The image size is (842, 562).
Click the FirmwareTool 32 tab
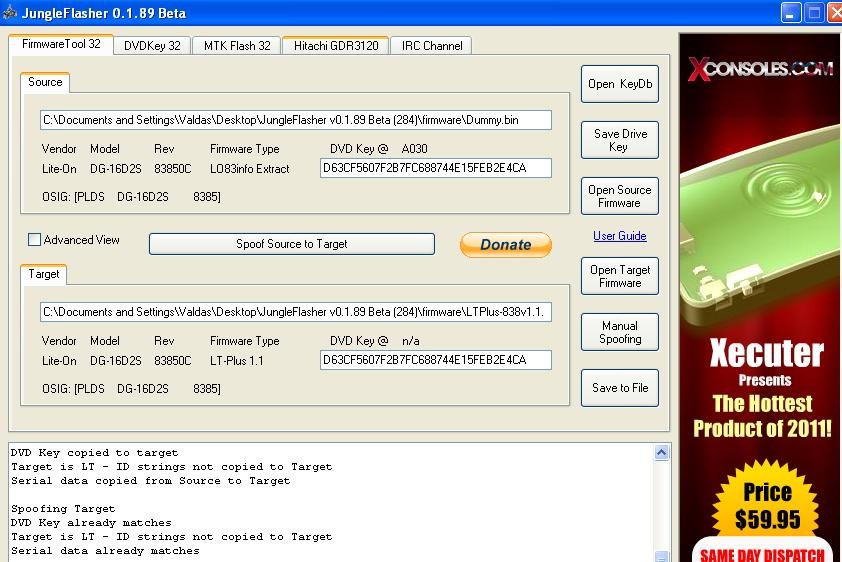click(61, 44)
